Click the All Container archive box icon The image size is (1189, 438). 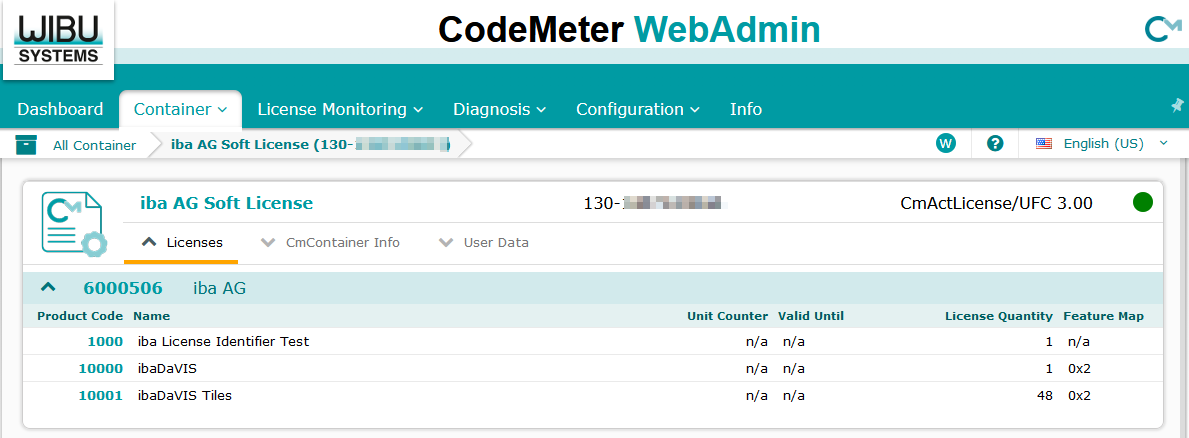click(x=27, y=145)
